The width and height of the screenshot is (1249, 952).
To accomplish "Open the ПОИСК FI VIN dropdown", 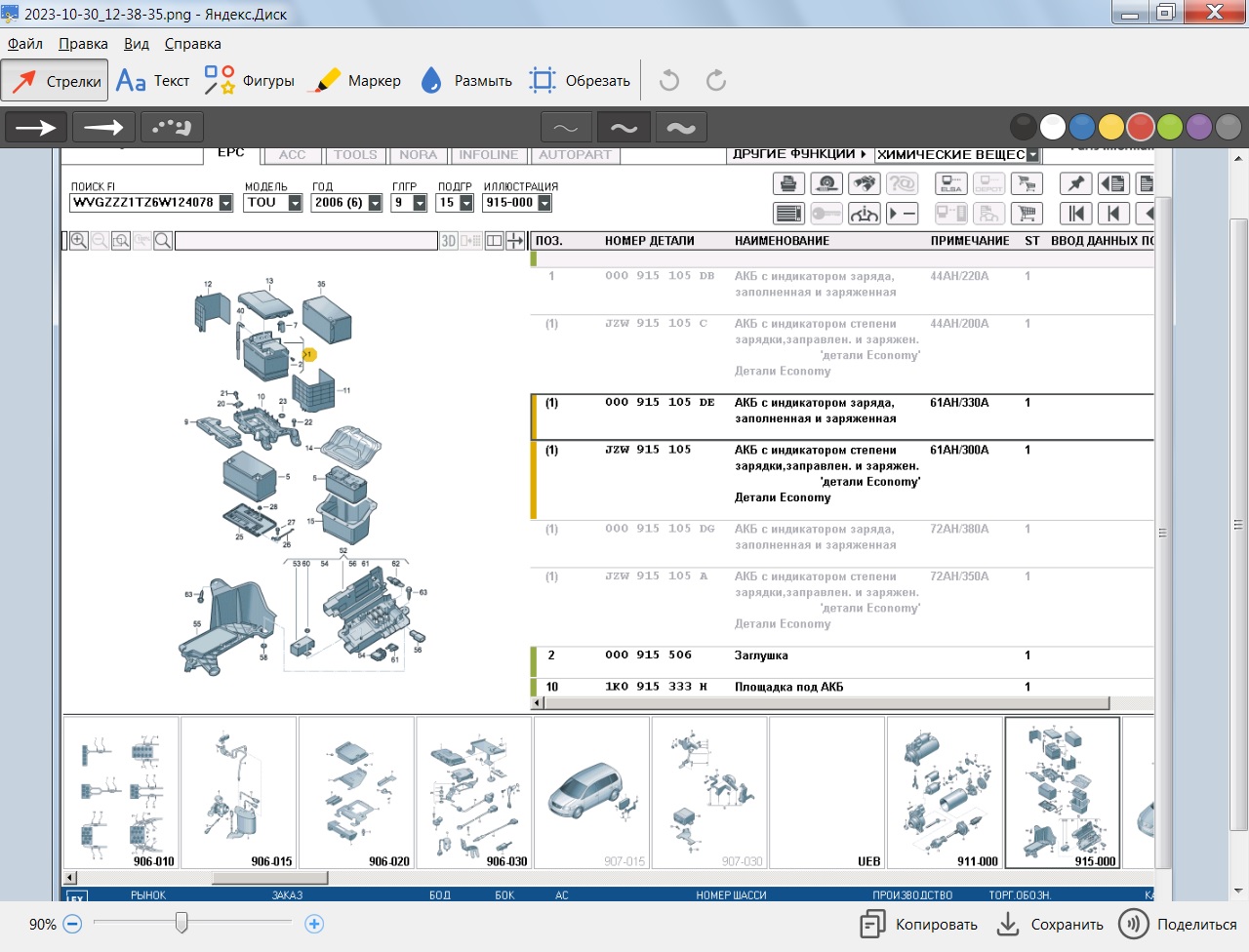I will tap(225, 203).
